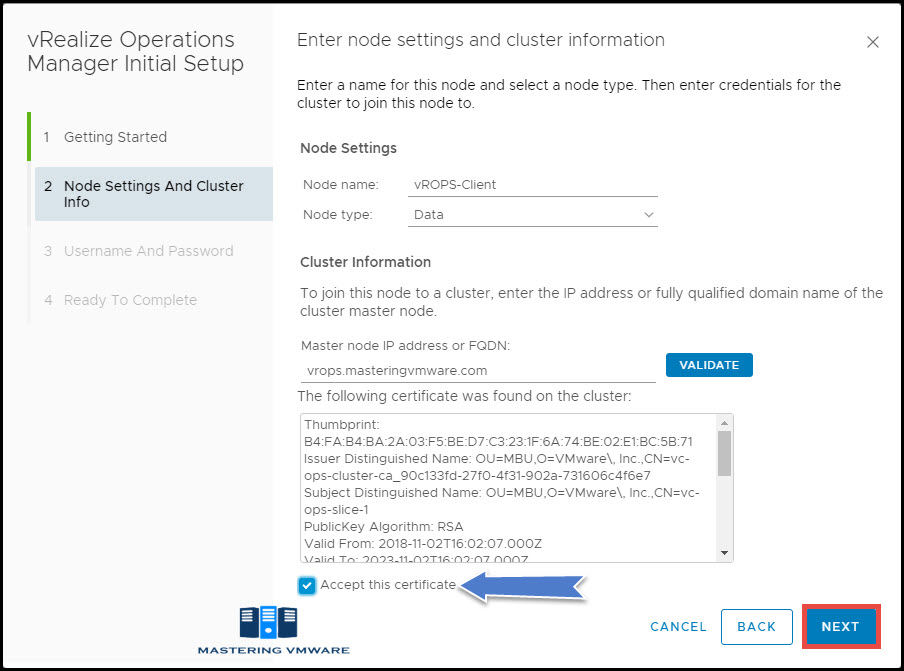
Task: Click the certificate box scroll up arrow
Action: point(724,423)
